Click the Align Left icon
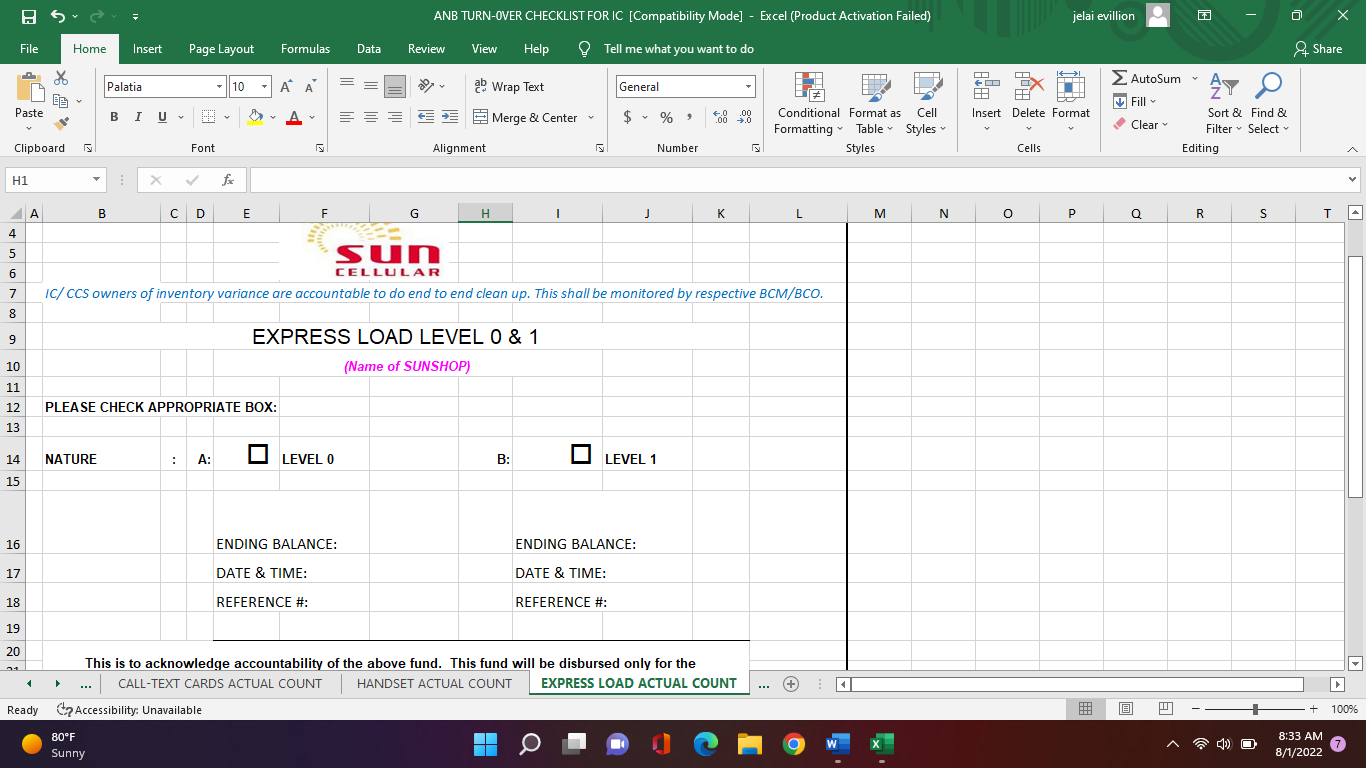 coord(347,117)
